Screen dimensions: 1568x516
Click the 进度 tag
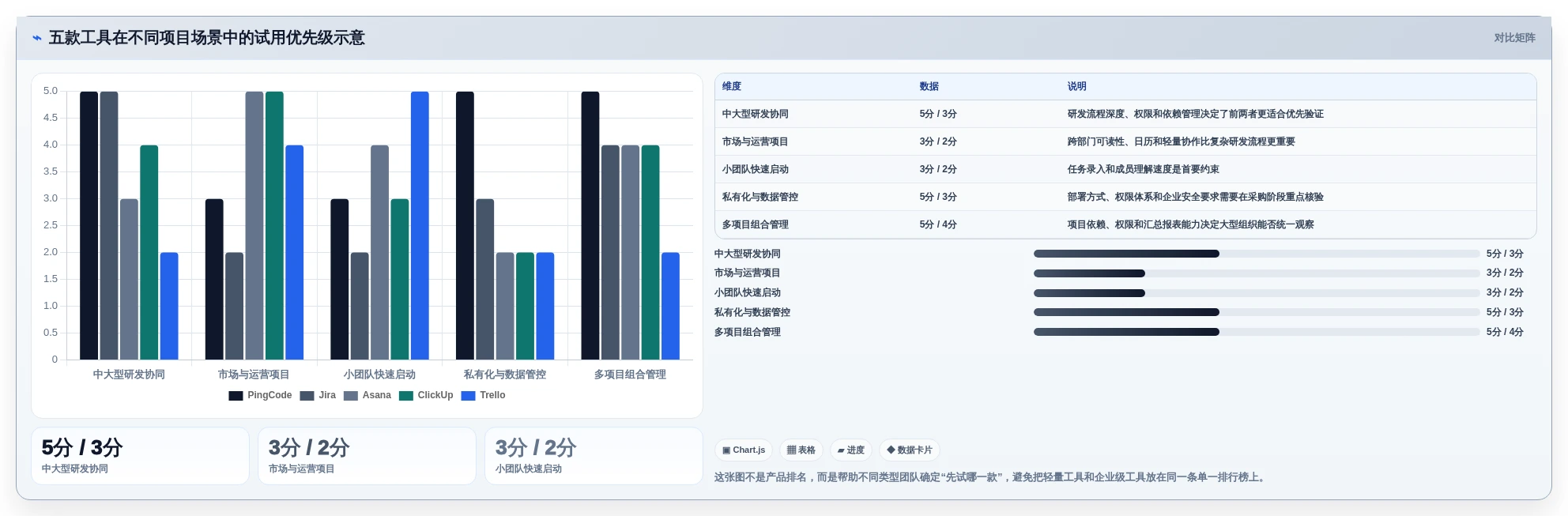(851, 450)
